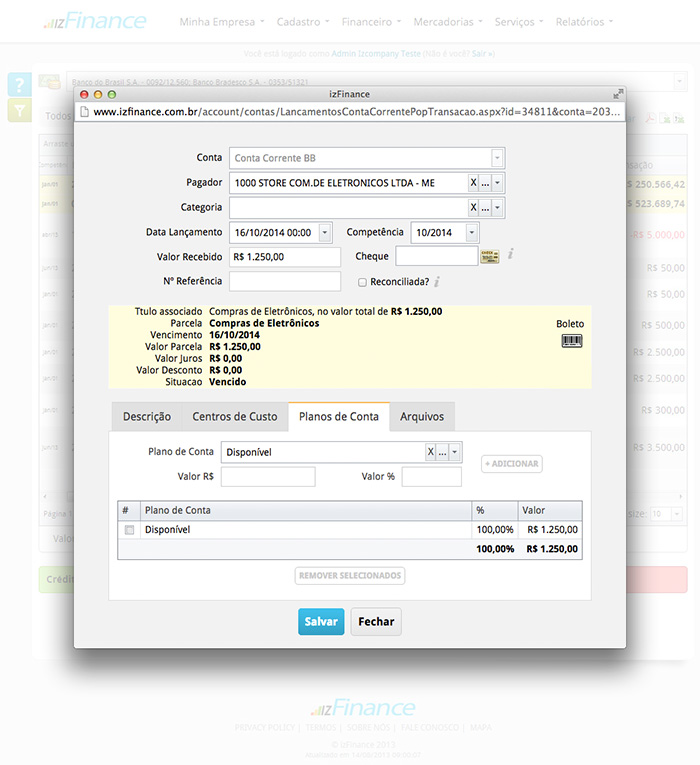Click the popup expand icon in title bar
This screenshot has height=765, width=700.
pos(617,94)
